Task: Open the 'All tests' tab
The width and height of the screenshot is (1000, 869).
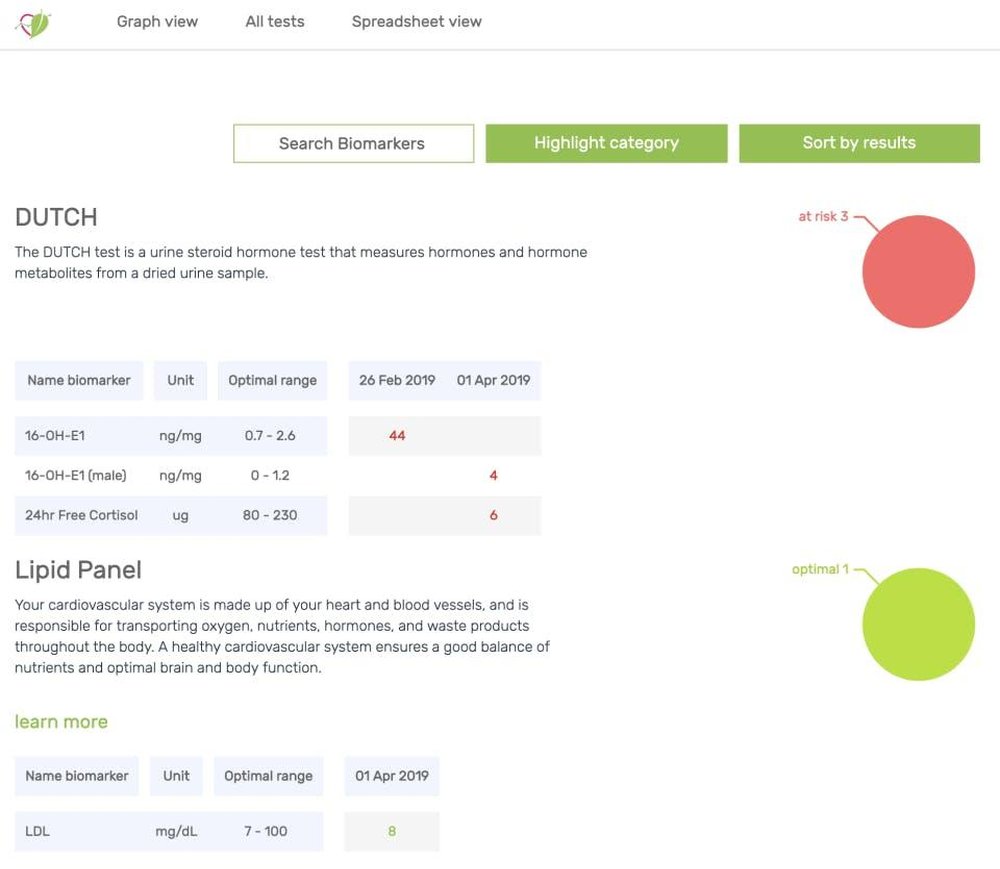Action: [x=274, y=21]
